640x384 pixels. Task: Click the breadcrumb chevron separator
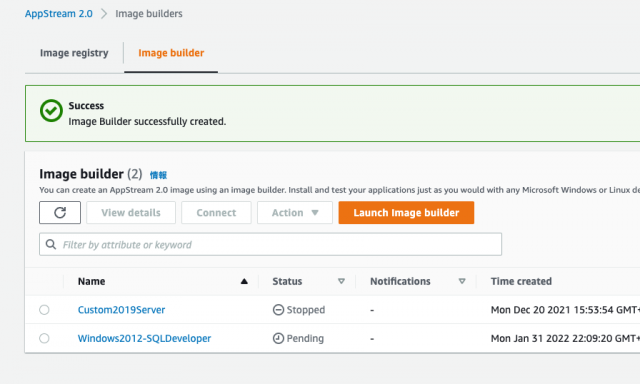[x=104, y=14]
